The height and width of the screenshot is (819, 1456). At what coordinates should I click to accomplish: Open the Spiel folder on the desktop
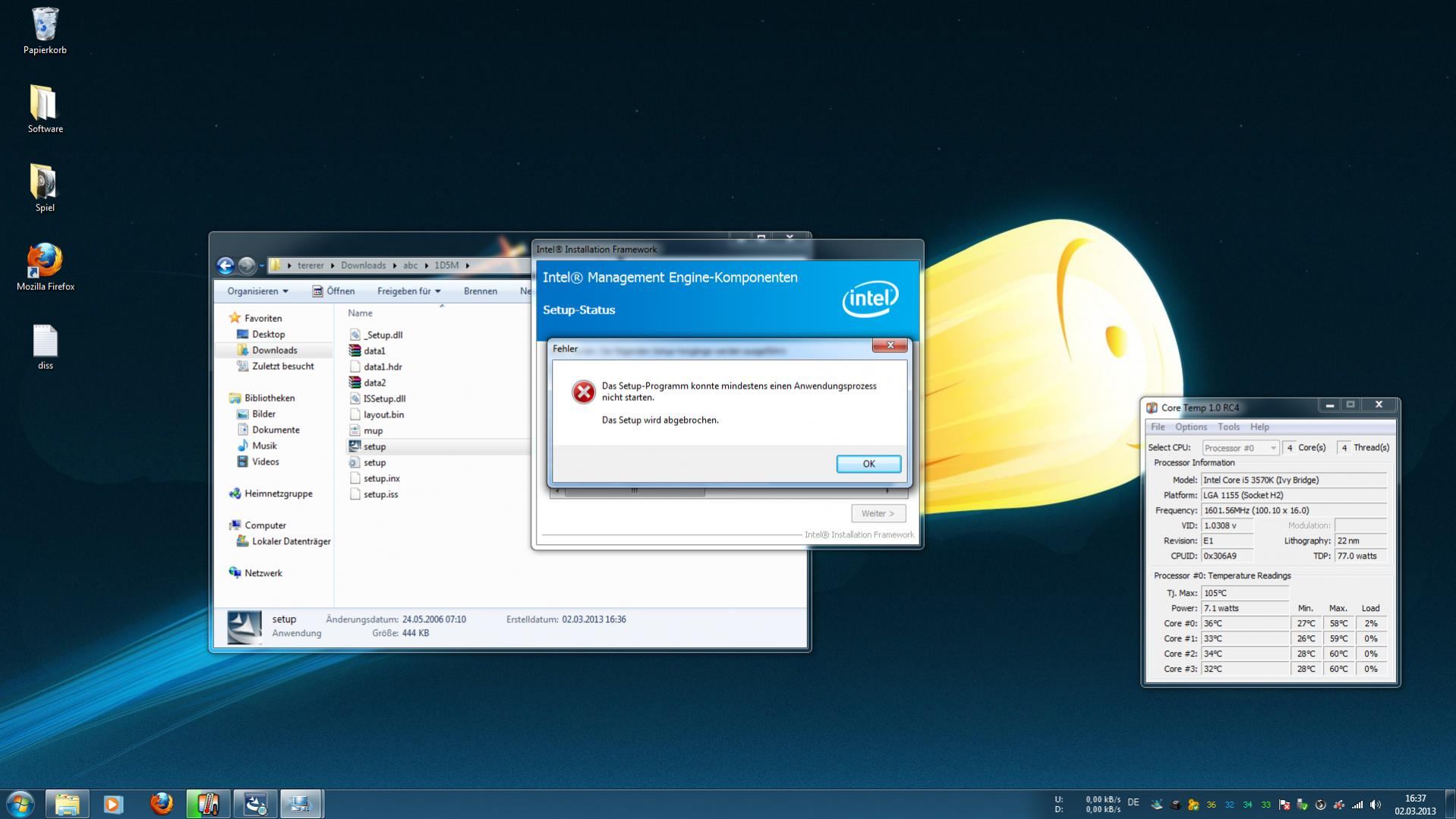pyautogui.click(x=45, y=188)
